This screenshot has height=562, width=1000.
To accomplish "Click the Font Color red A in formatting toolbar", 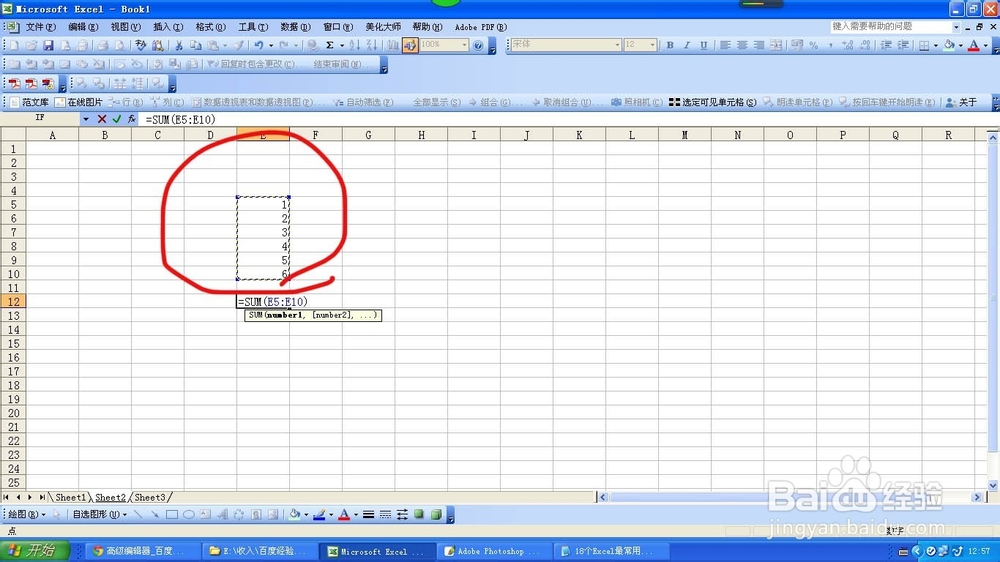I will 973,45.
